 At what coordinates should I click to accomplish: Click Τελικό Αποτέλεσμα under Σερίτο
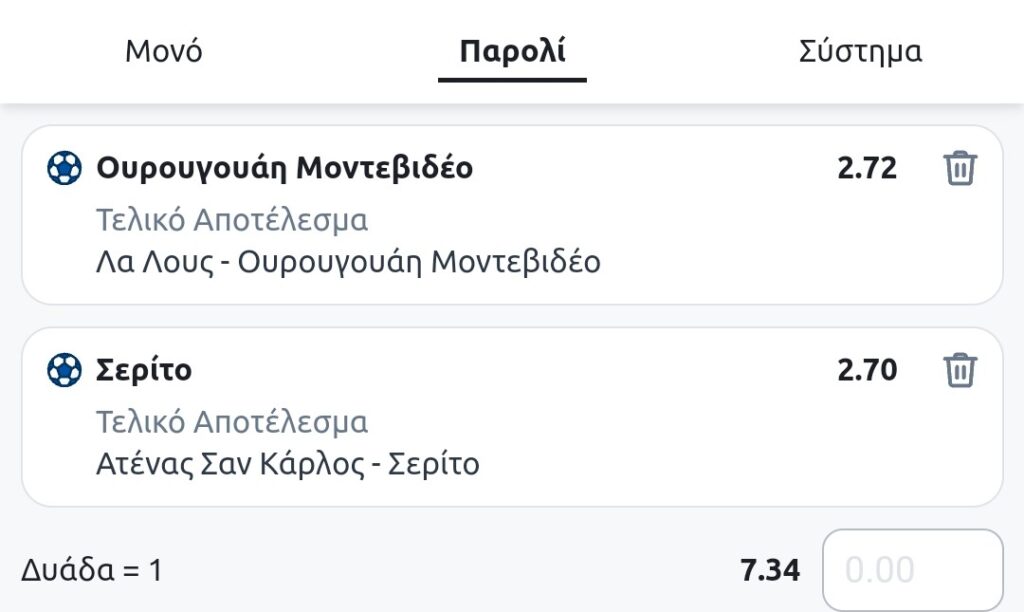click(232, 421)
